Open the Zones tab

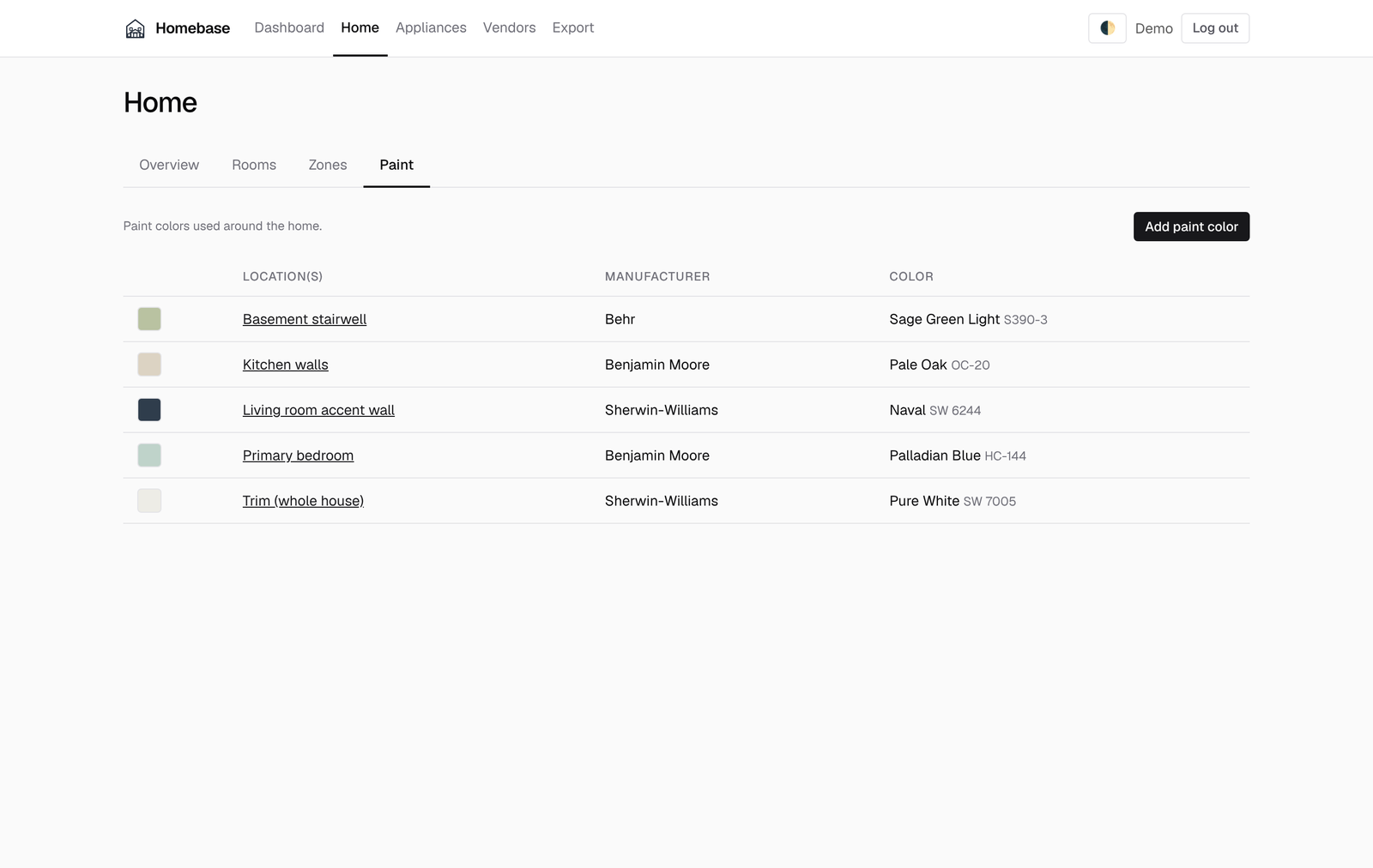pyautogui.click(x=328, y=165)
